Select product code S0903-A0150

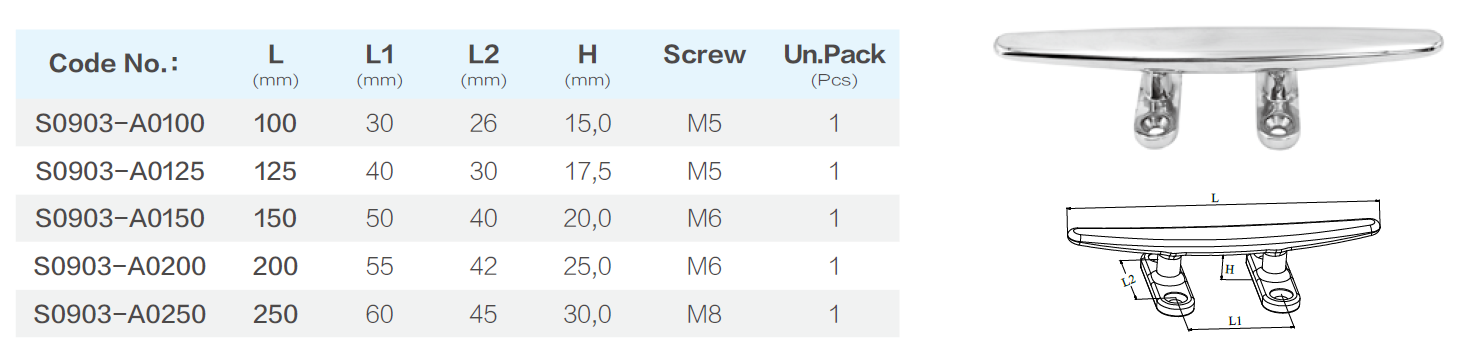120,218
